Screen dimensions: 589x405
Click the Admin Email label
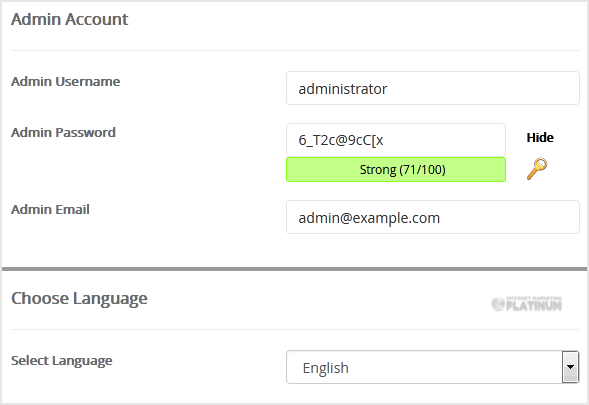click(x=50, y=210)
